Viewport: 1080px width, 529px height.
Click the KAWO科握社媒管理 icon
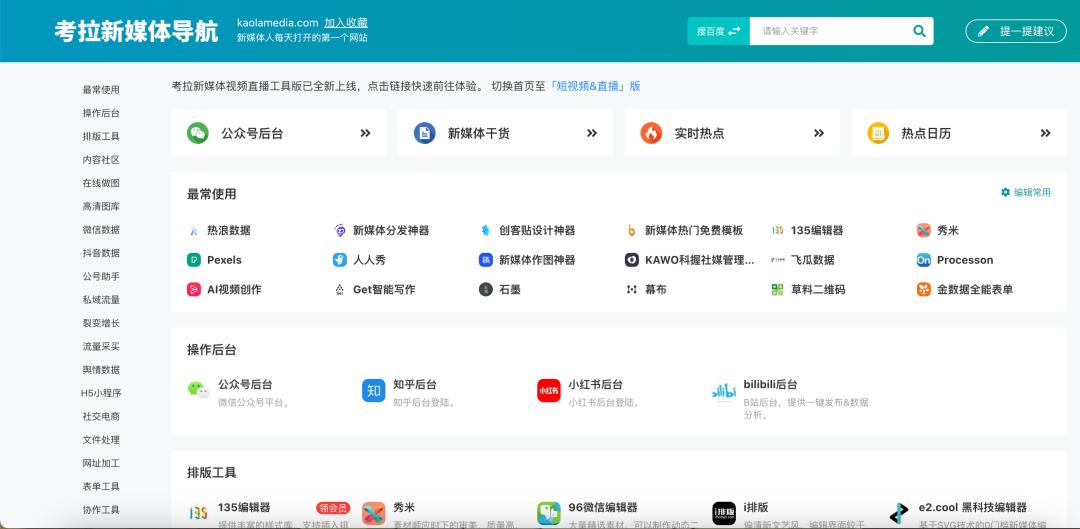632,260
